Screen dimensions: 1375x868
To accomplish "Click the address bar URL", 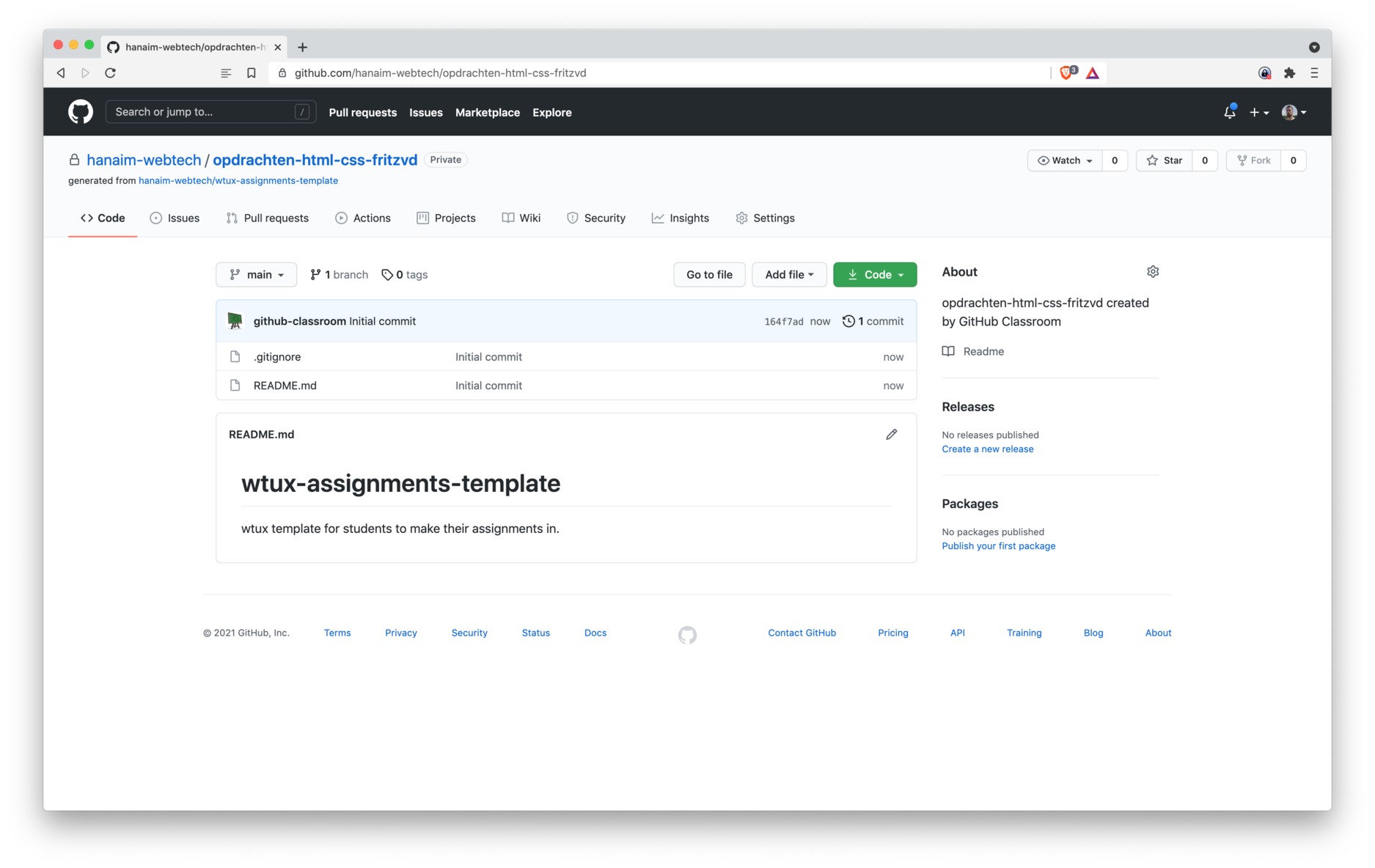I will (x=440, y=73).
